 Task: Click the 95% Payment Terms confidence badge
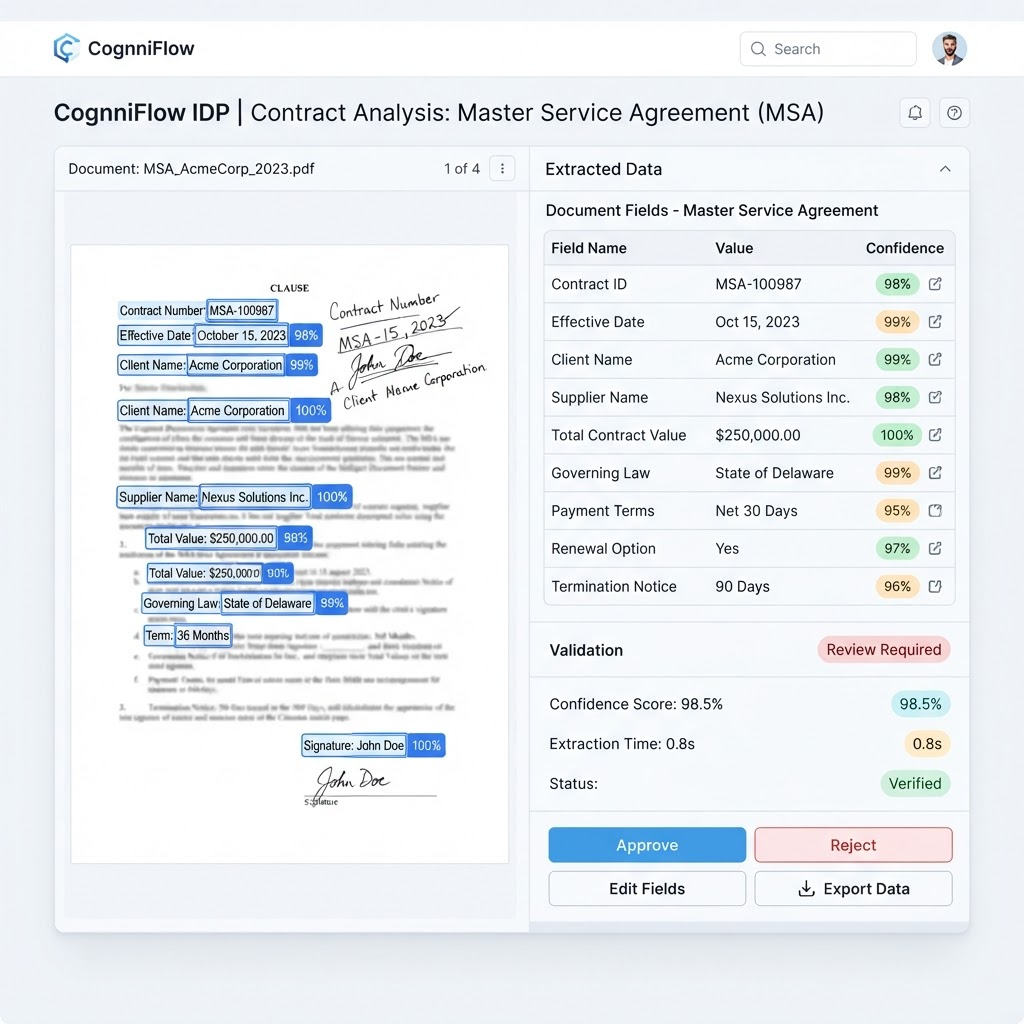(x=897, y=511)
